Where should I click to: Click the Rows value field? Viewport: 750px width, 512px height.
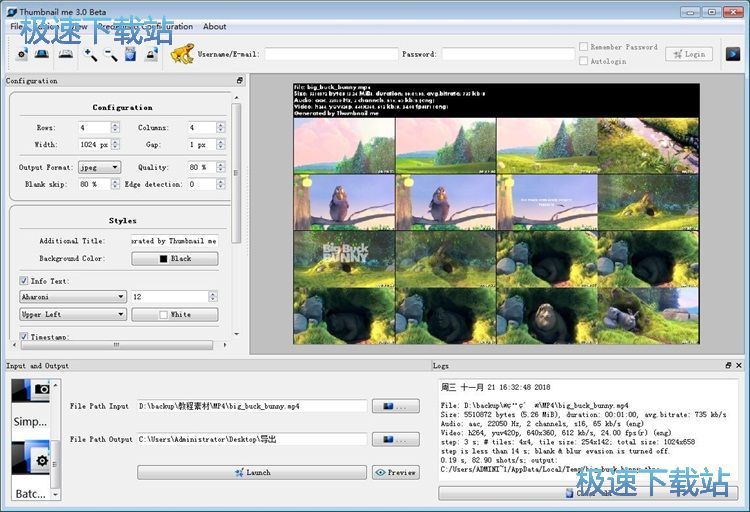click(x=95, y=127)
